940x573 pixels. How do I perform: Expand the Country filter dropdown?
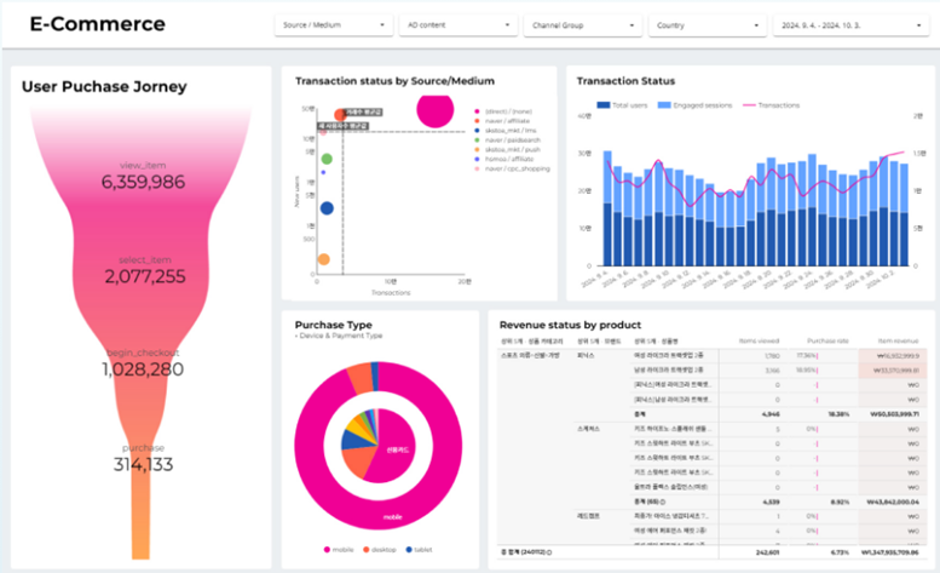(707, 25)
